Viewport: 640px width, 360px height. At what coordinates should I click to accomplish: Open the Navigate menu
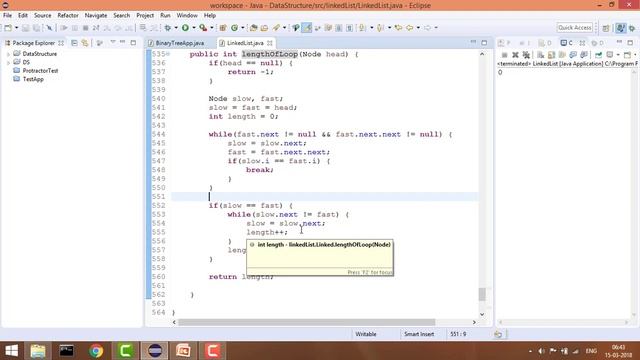96,16
